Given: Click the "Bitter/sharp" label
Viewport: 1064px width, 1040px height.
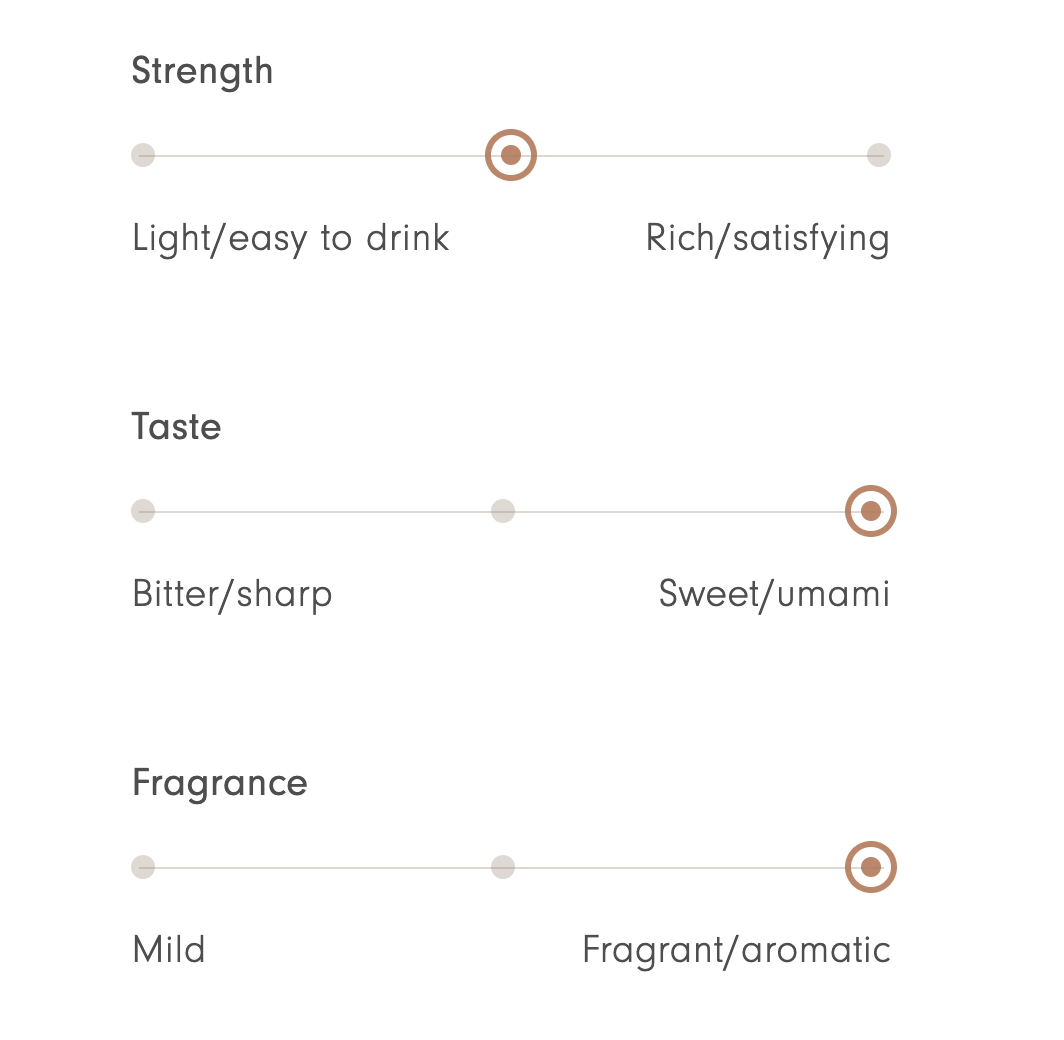Looking at the screenshot, I should tap(232, 594).
